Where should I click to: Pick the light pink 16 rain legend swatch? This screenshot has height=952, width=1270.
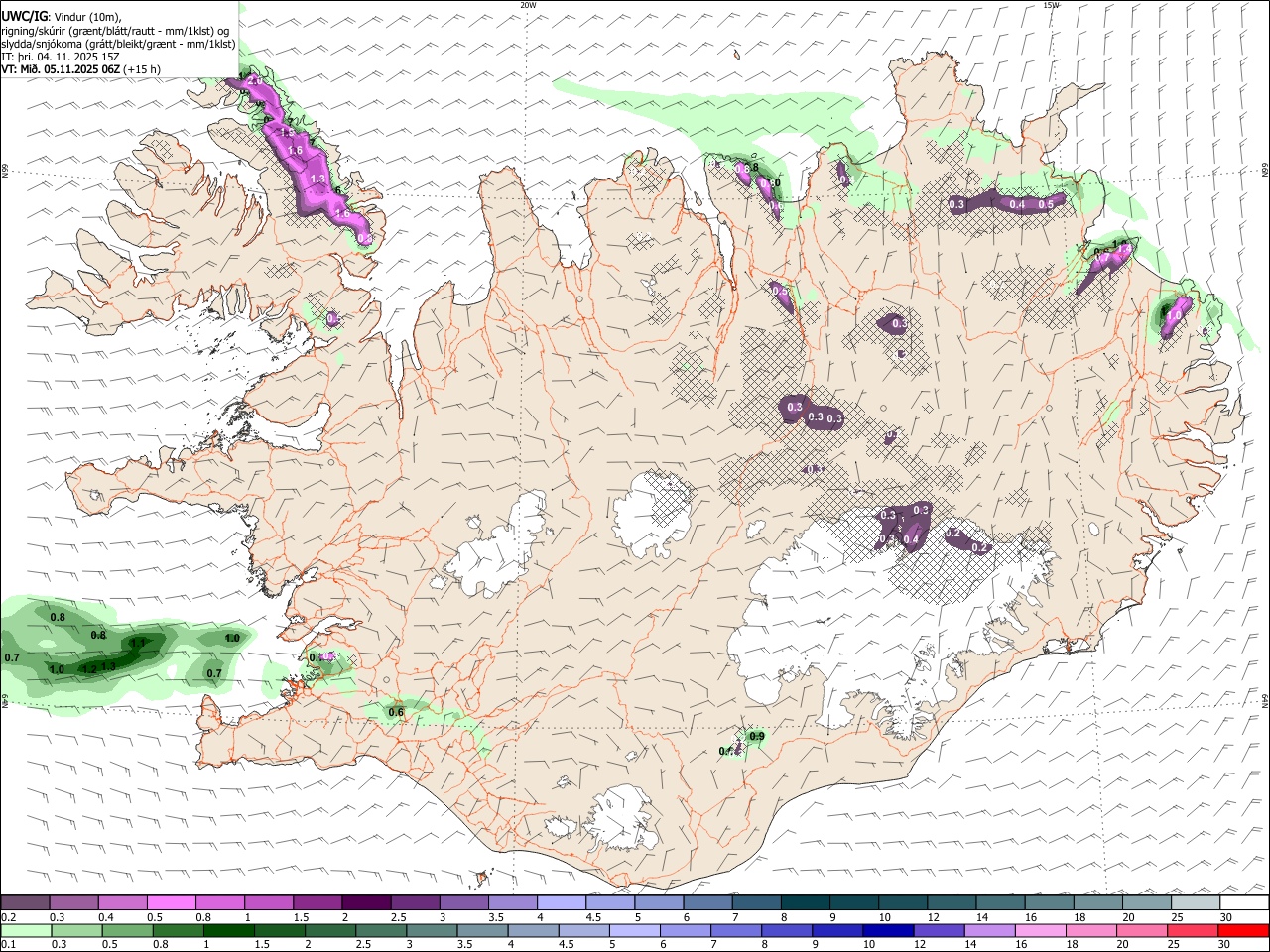click(x=1040, y=930)
